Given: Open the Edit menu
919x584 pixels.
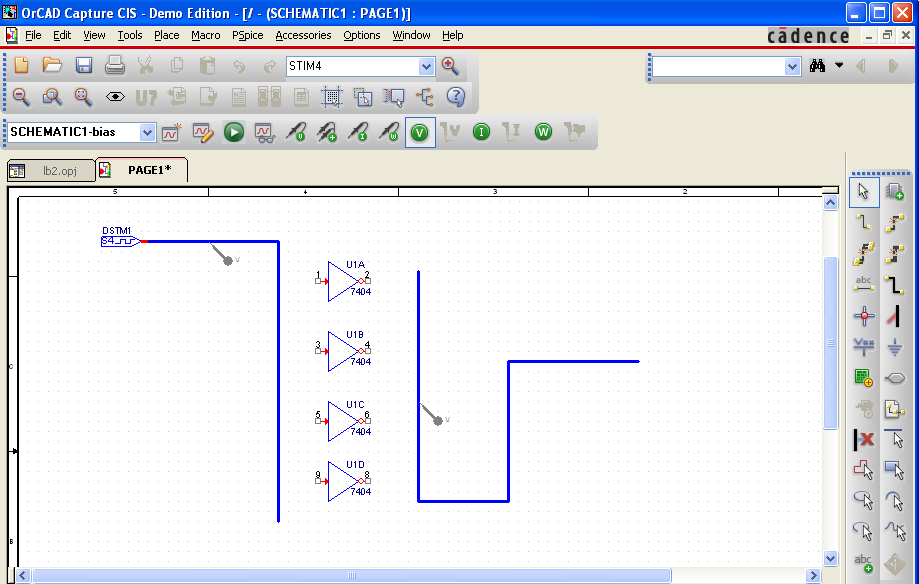Looking at the screenshot, I should point(62,35).
